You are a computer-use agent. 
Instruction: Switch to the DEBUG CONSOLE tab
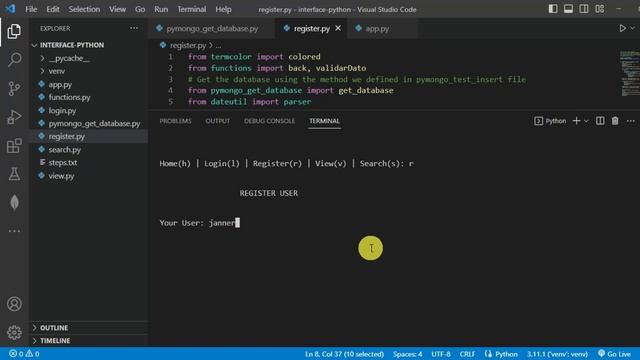(x=269, y=121)
